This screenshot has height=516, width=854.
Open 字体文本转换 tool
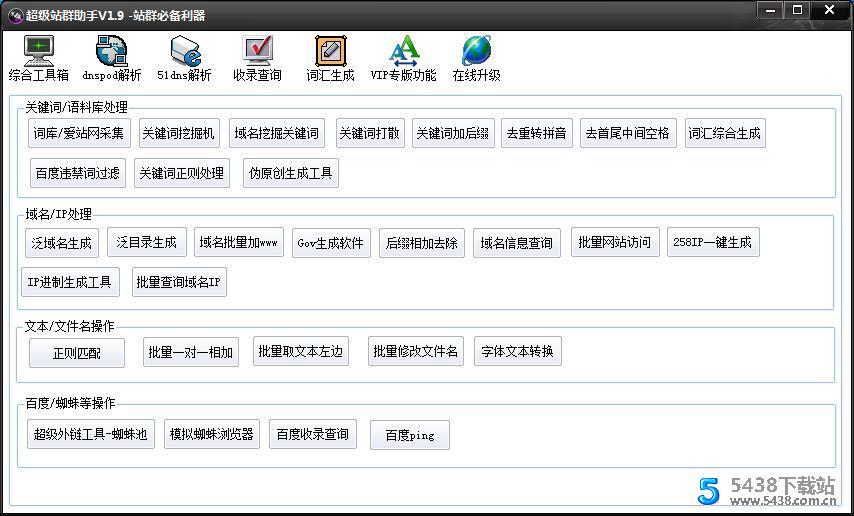click(518, 351)
